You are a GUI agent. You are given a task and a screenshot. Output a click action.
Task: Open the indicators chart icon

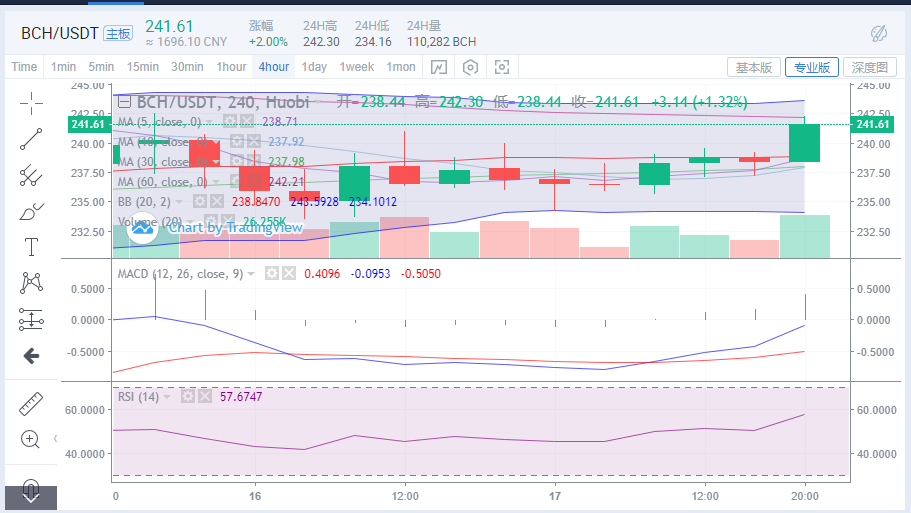439,67
